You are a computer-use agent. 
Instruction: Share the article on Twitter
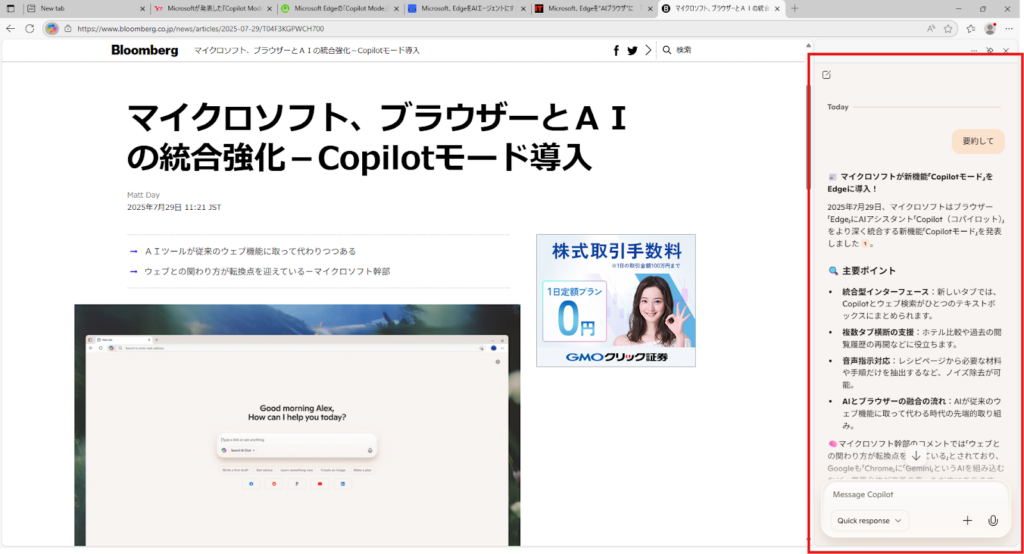coord(632,50)
